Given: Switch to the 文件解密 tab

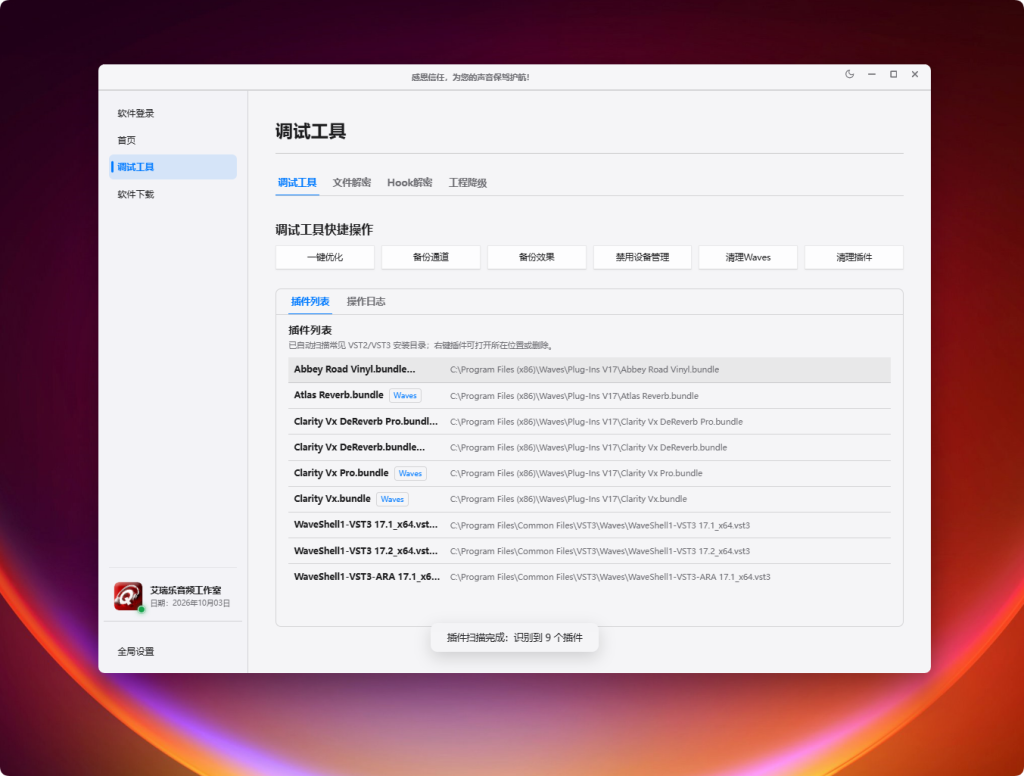Looking at the screenshot, I should 351,183.
